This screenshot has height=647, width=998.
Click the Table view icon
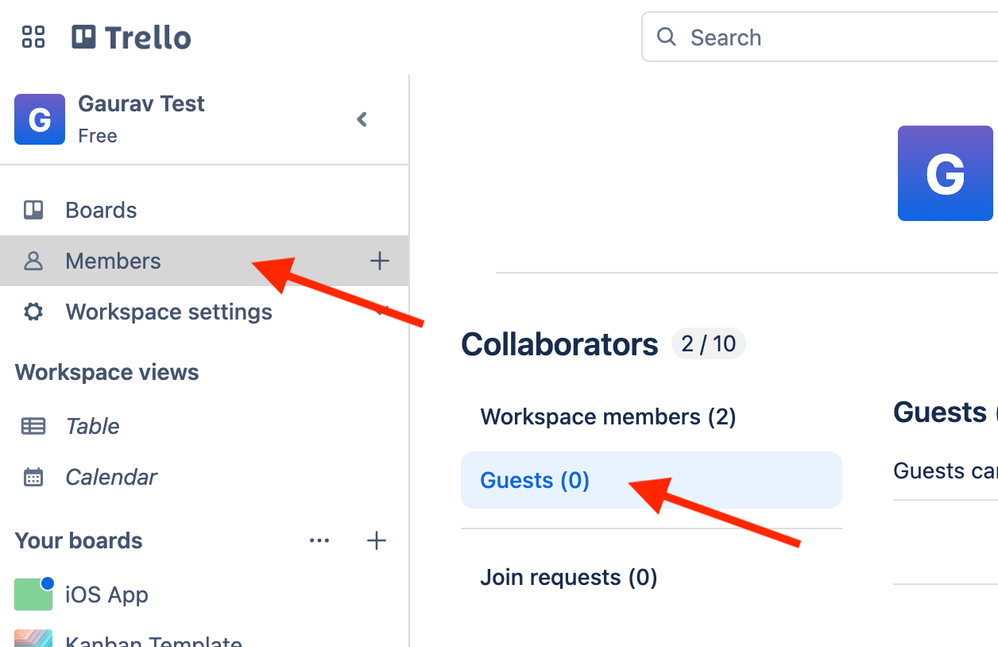[33, 426]
